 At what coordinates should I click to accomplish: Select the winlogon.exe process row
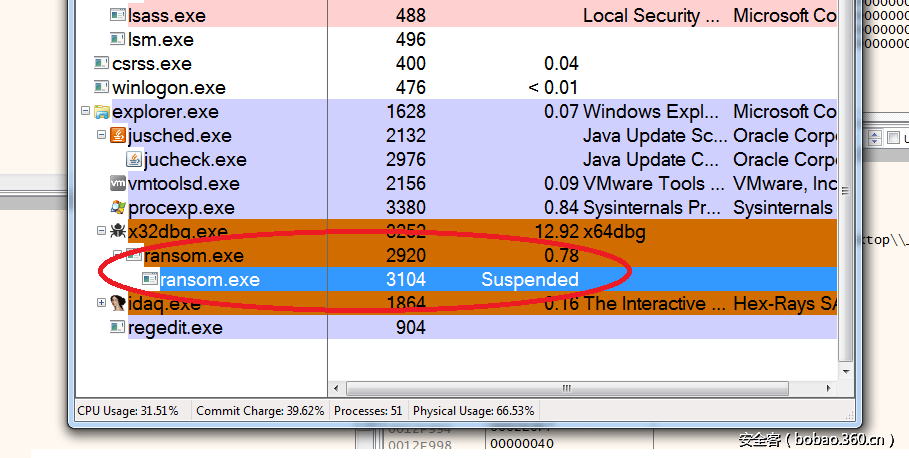click(169, 88)
